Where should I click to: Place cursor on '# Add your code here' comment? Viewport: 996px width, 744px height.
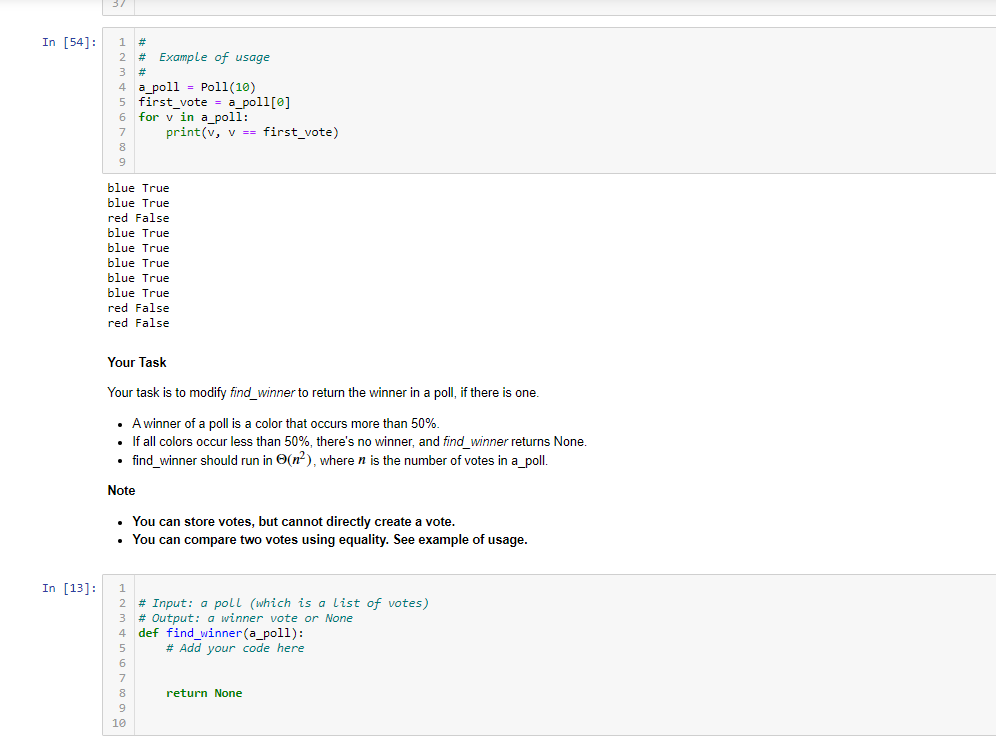(235, 648)
